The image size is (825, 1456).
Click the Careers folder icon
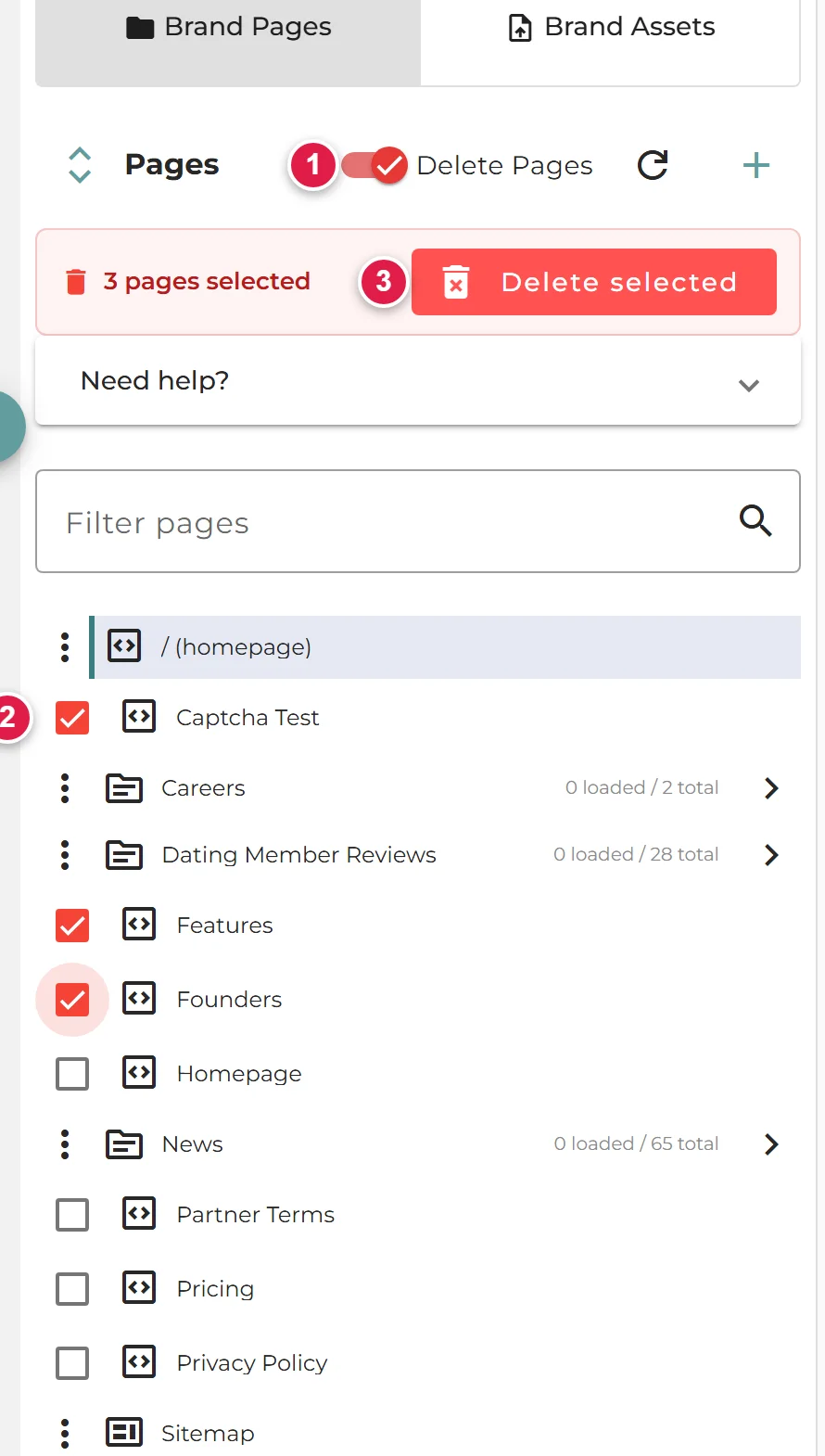[x=124, y=788]
